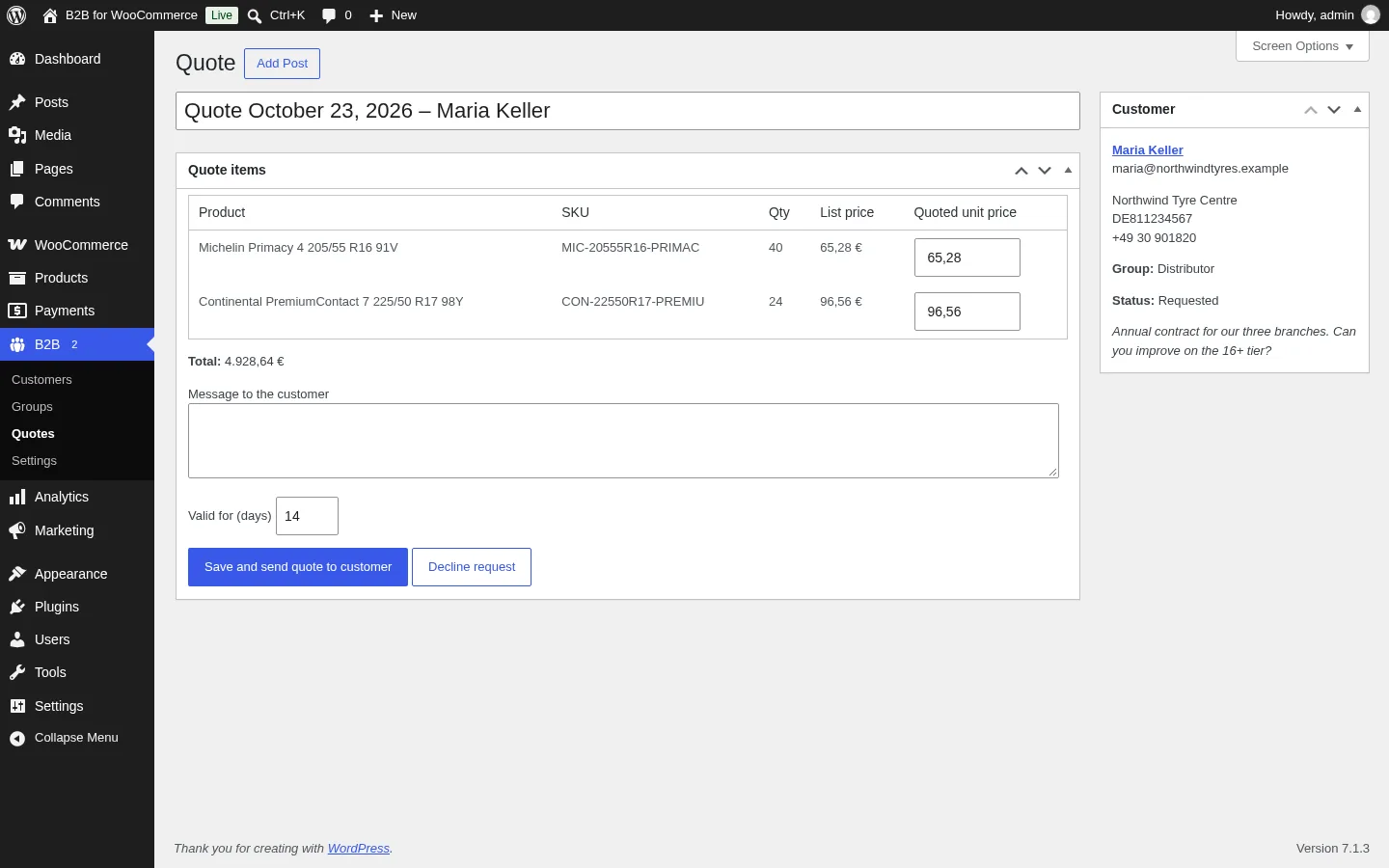The image size is (1389, 868).
Task: Open the B2B Customers submenu item
Action: coord(41,380)
